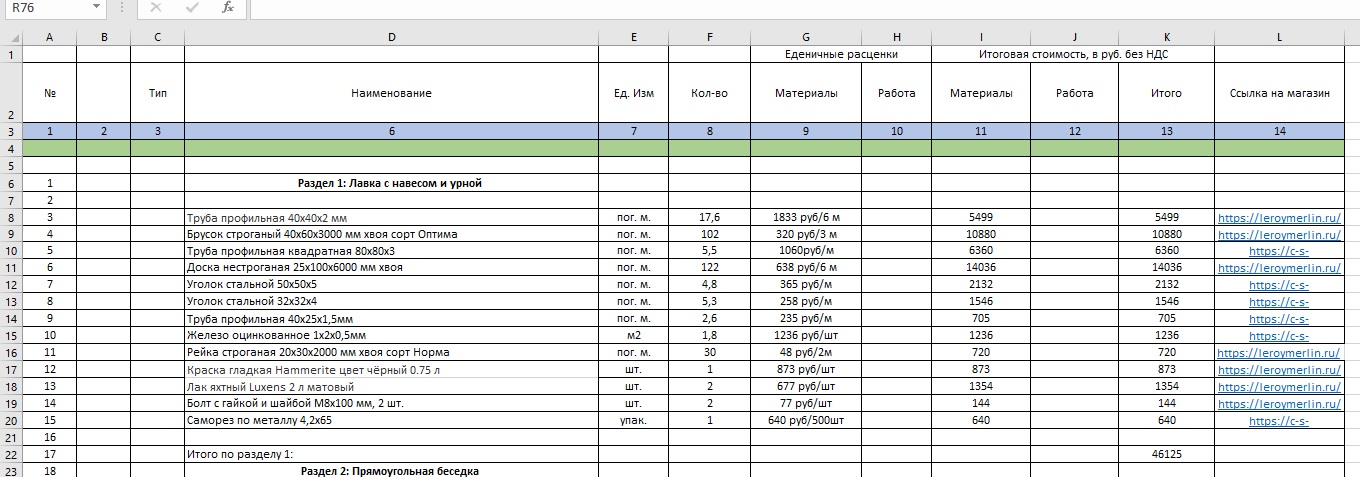The height and width of the screenshot is (477, 1360).
Task: Click the Enter checkmark icon in formula bar
Action: tap(192, 8)
